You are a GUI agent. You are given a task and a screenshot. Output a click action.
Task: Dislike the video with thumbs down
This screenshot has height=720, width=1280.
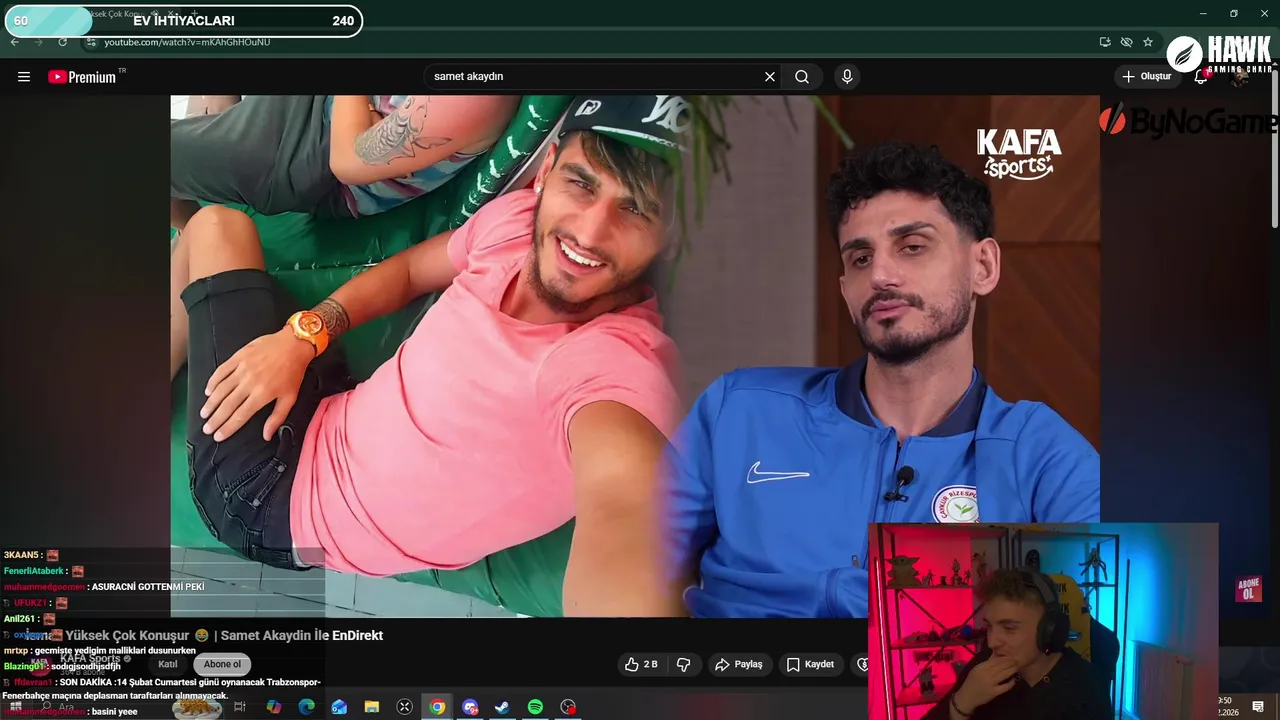[x=684, y=664]
